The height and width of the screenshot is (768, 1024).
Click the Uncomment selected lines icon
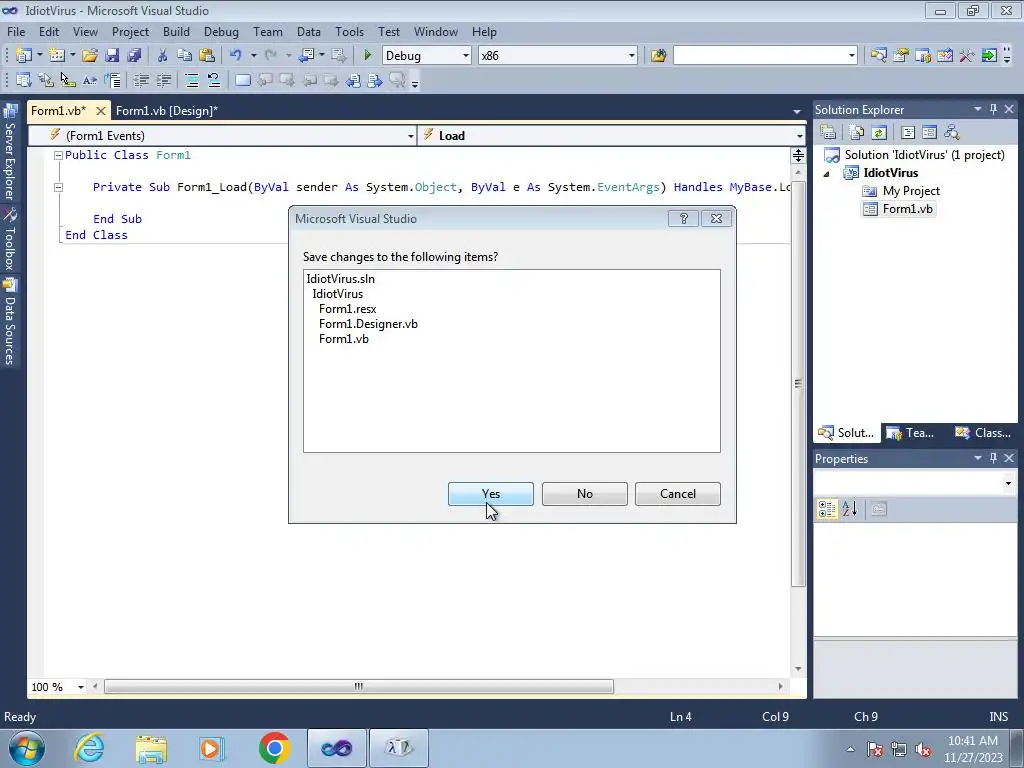pyautogui.click(x=214, y=80)
